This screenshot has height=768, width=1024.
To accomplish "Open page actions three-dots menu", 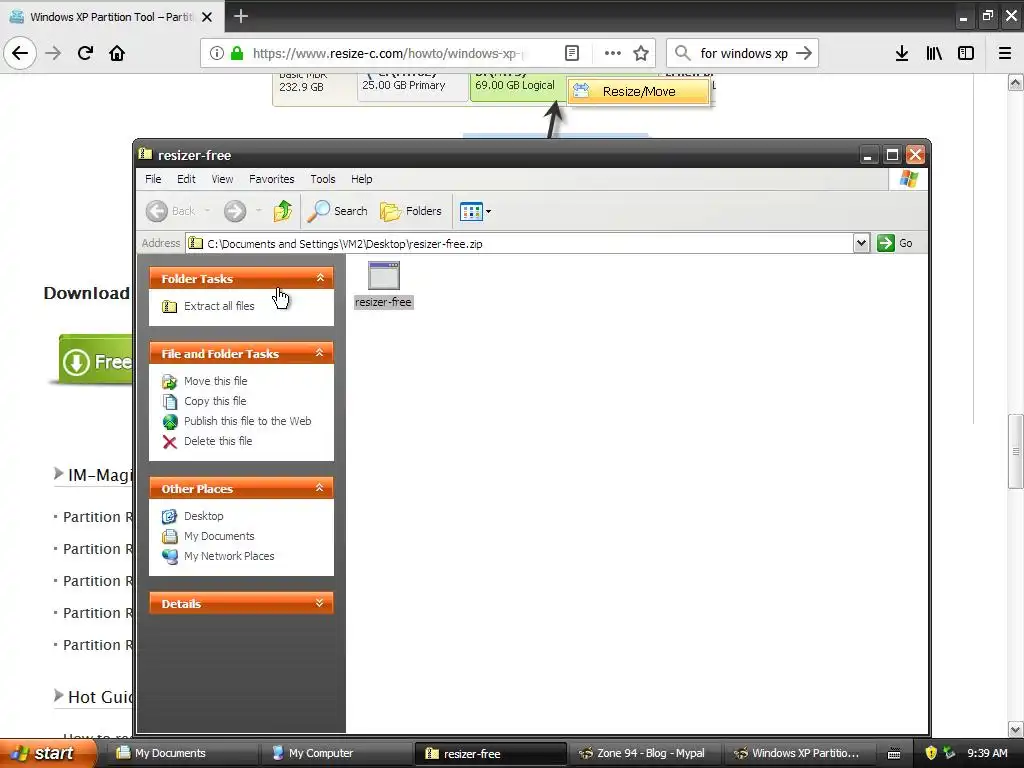I will click(x=613, y=53).
